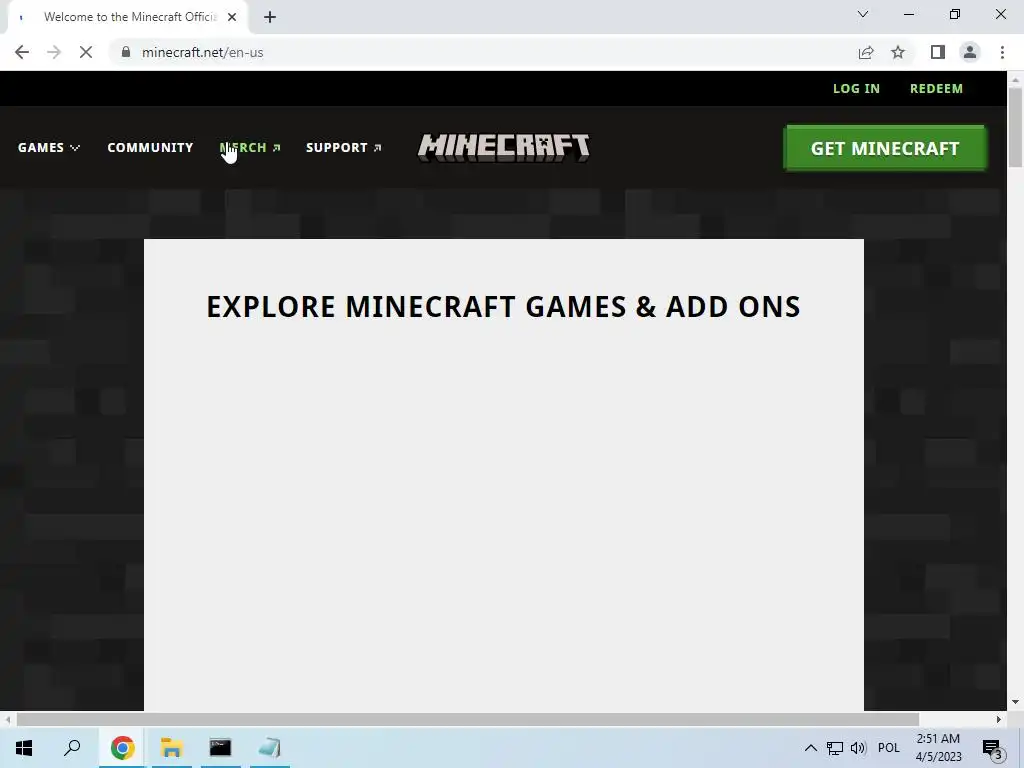The image size is (1024, 768).
Task: Open the SUPPORT external link
Action: click(x=344, y=148)
